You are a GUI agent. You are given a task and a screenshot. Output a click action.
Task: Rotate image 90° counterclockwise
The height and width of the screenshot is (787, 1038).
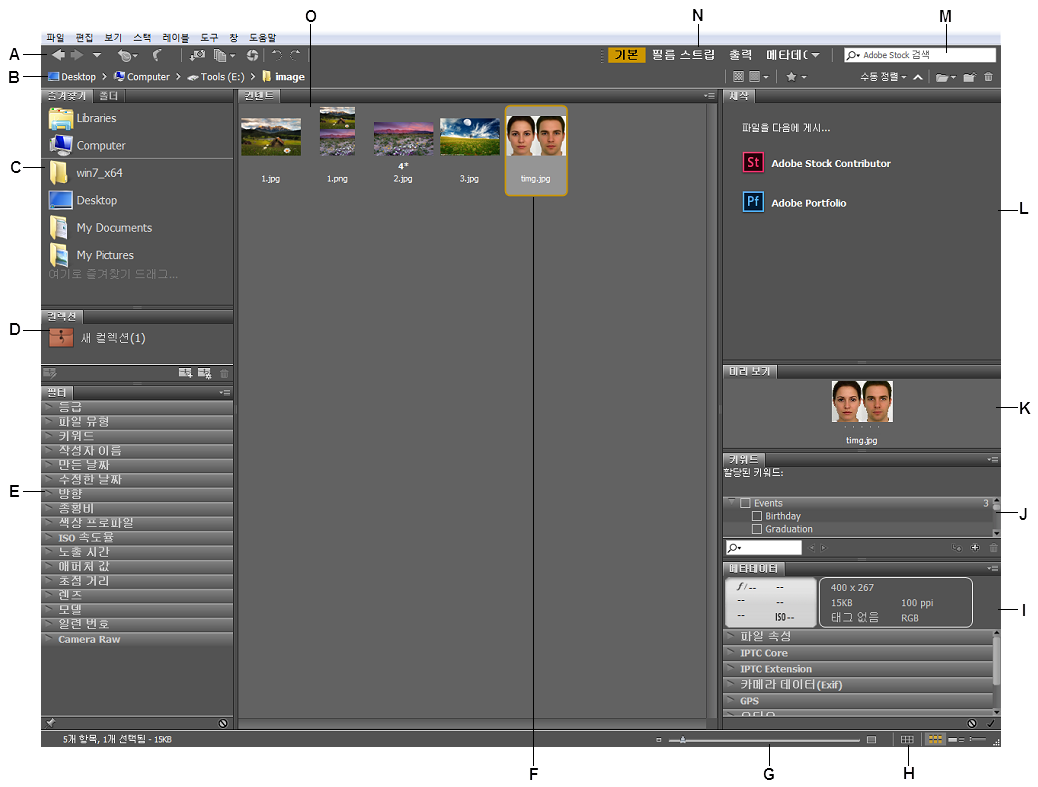click(x=277, y=56)
